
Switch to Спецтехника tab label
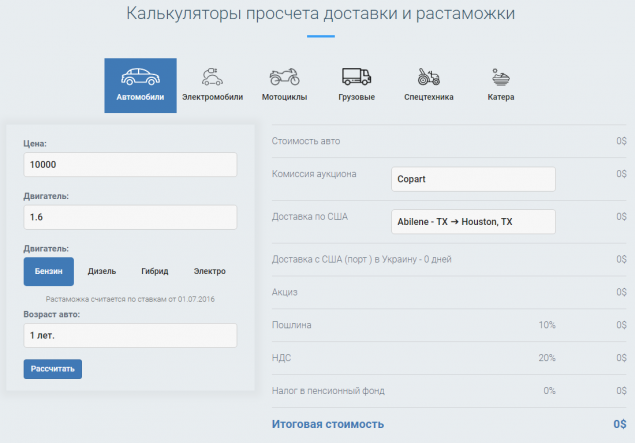(428, 97)
